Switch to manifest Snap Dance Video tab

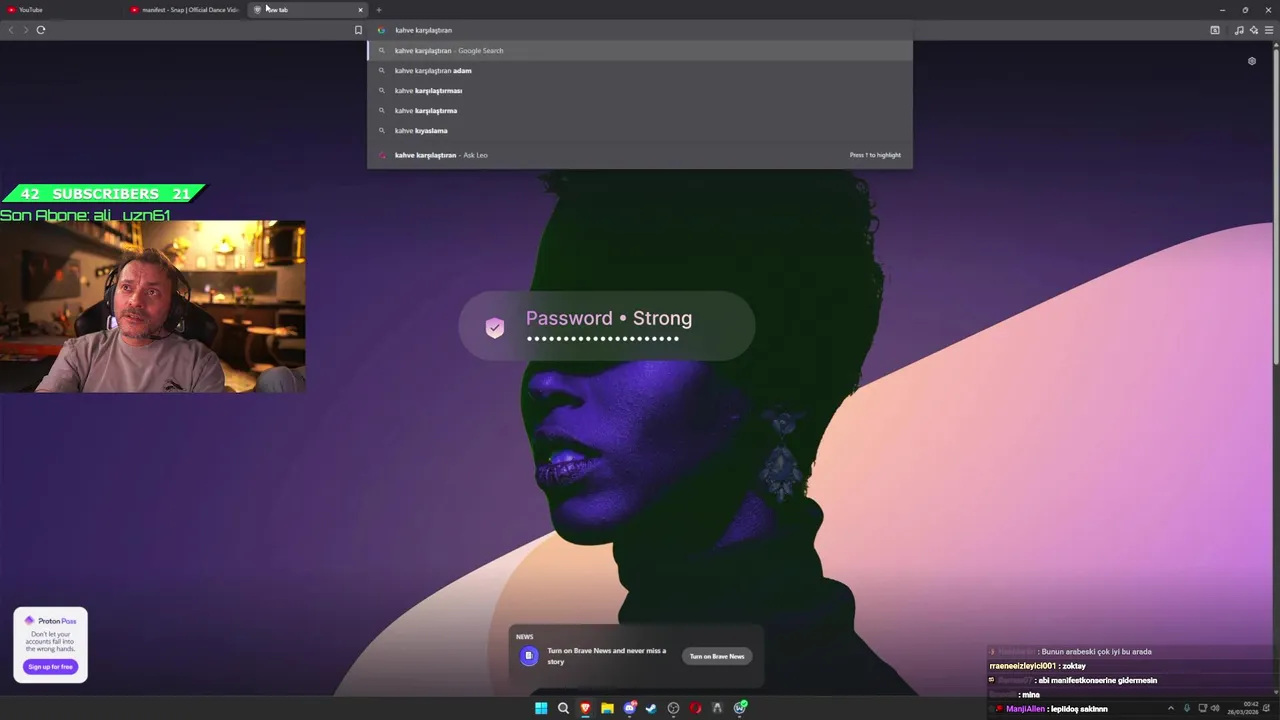[185, 10]
